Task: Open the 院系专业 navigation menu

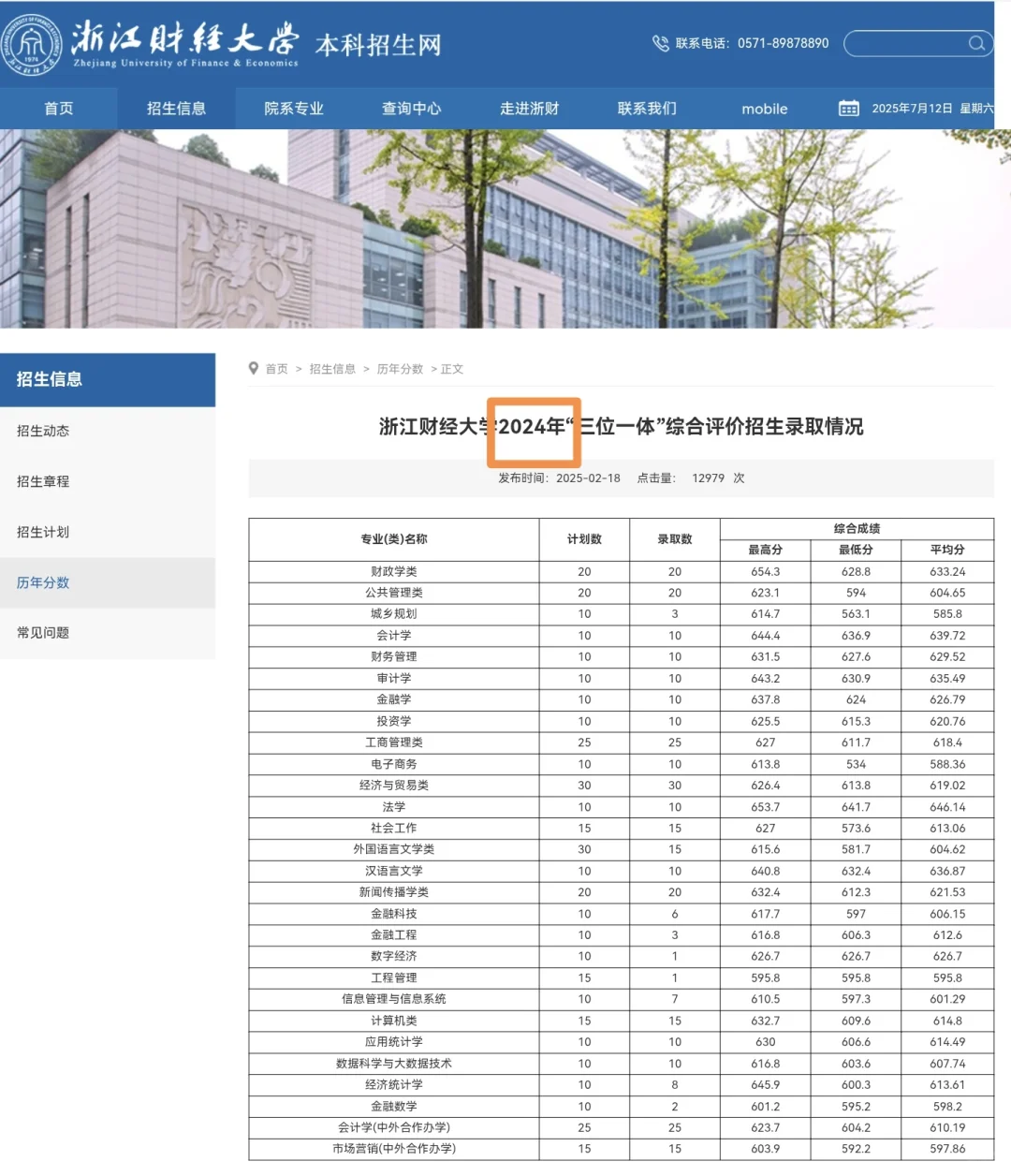Action: (x=294, y=108)
